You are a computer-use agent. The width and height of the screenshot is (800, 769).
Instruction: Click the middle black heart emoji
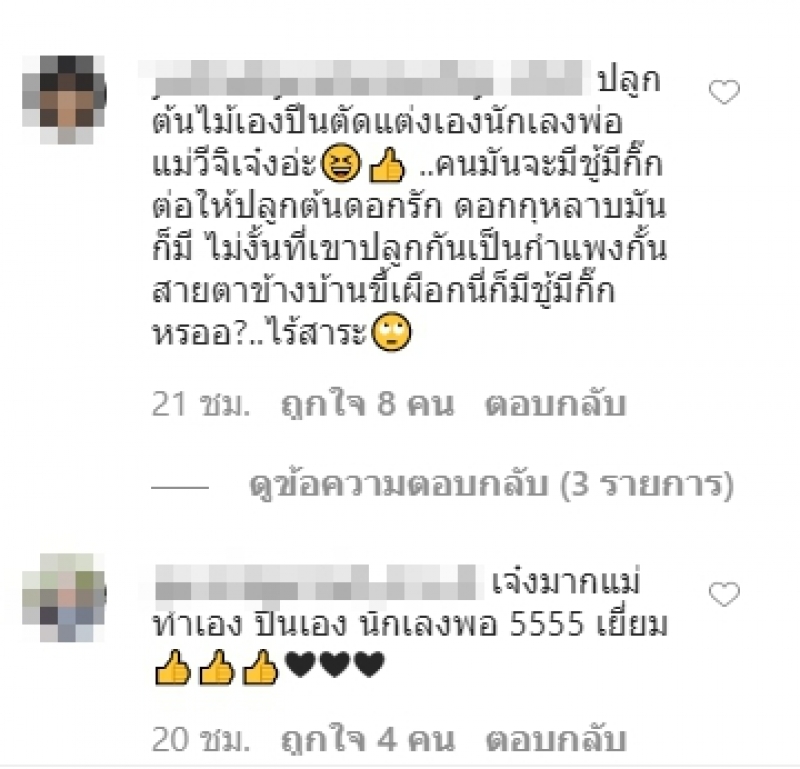tap(335, 664)
